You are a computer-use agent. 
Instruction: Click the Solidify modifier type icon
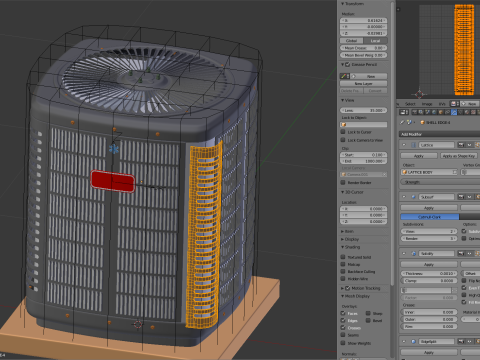pos(414,253)
